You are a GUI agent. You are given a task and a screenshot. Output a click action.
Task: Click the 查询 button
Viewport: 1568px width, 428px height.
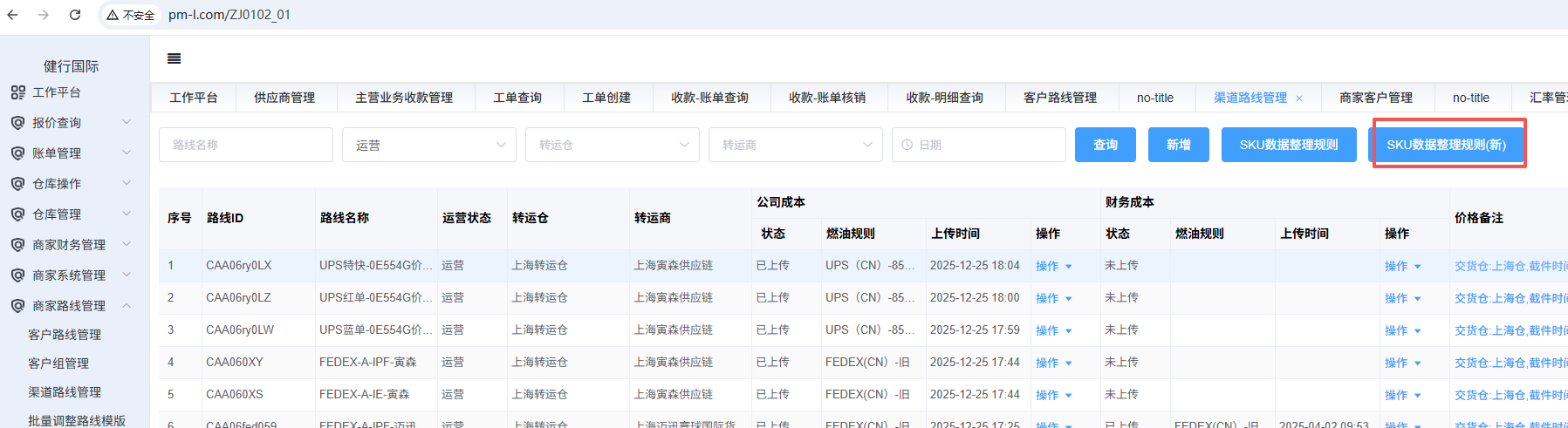(1105, 145)
